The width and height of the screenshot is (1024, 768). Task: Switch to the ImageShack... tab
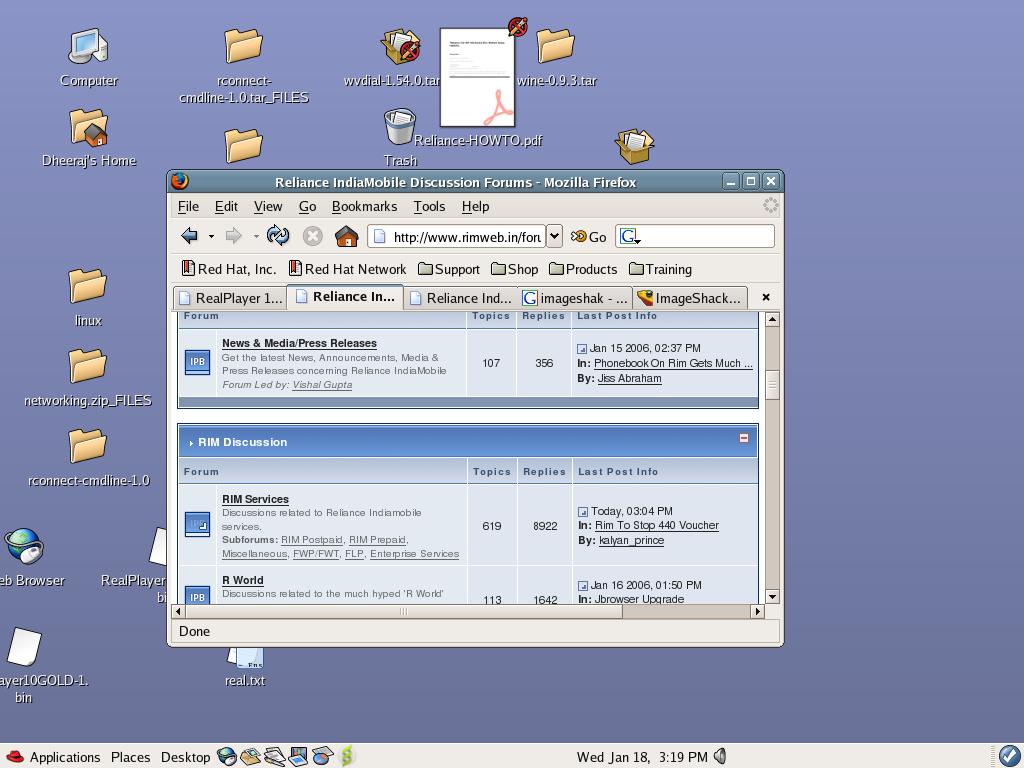[x=691, y=298]
